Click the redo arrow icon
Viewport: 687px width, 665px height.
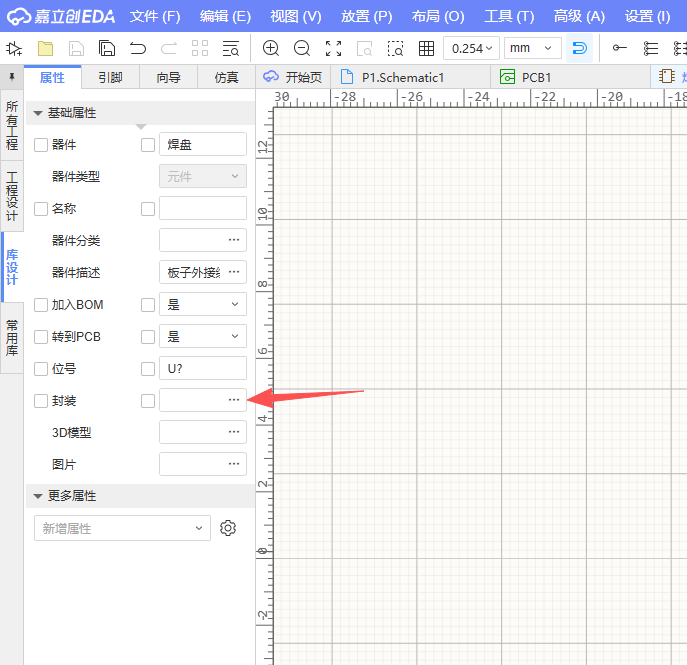coord(169,48)
